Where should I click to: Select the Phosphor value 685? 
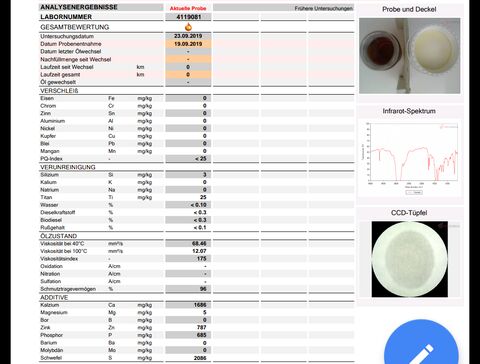pos(202,335)
